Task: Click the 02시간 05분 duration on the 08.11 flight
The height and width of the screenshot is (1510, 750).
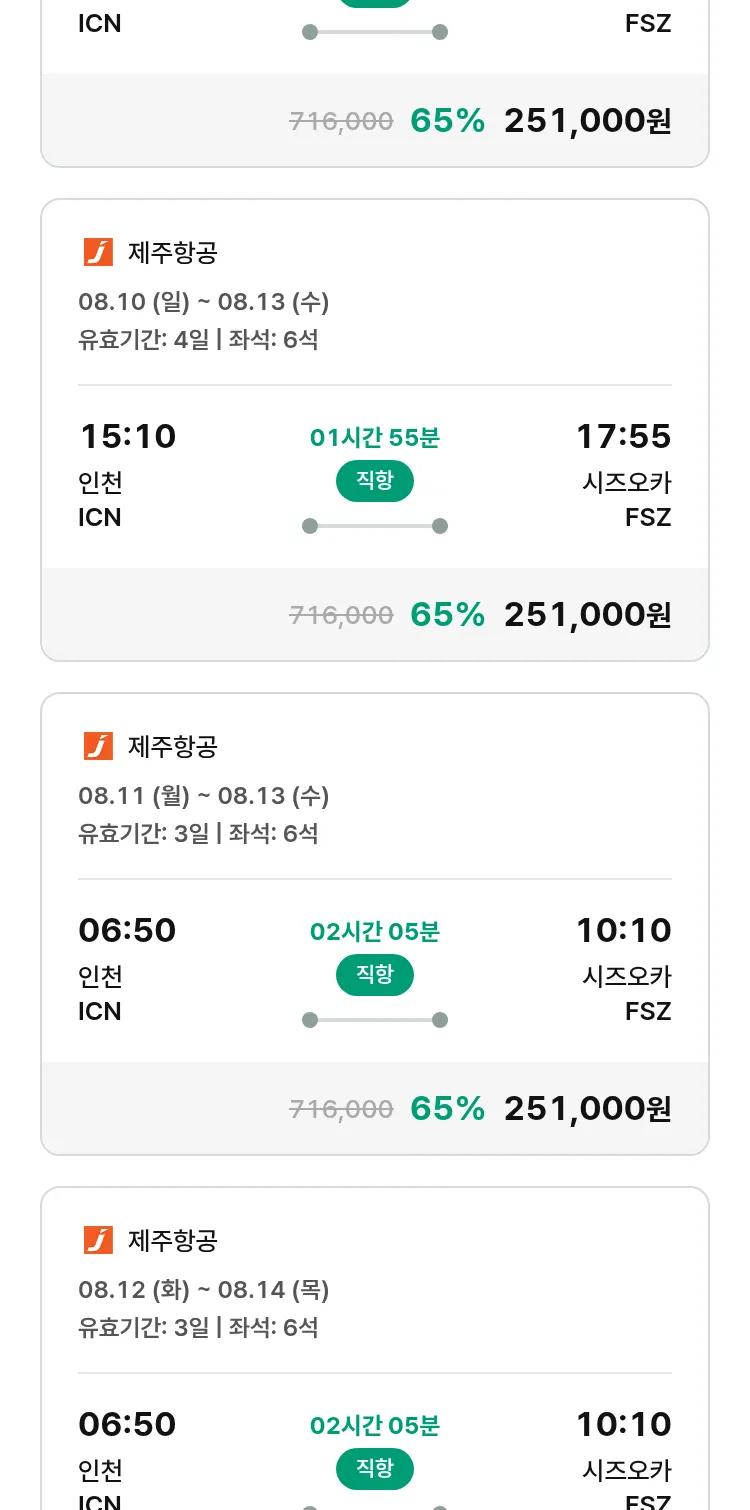Action: (374, 932)
